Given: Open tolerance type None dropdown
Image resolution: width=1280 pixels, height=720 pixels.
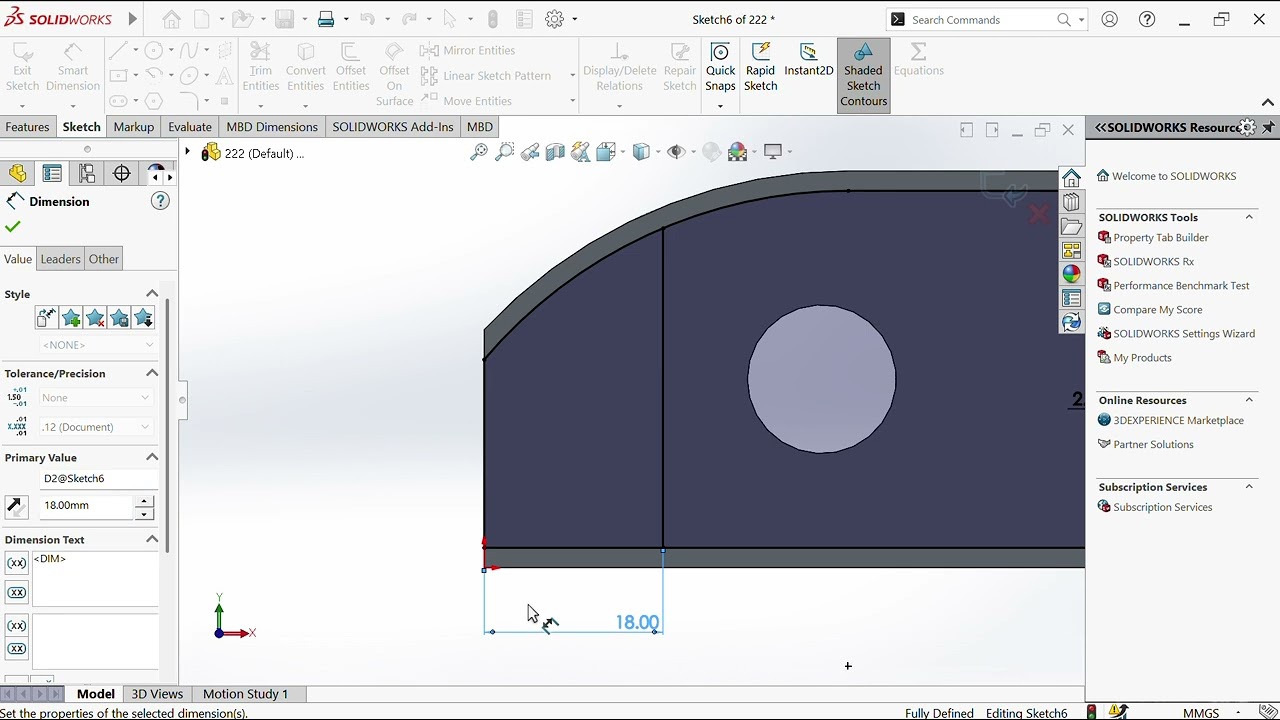Looking at the screenshot, I should pos(96,398).
